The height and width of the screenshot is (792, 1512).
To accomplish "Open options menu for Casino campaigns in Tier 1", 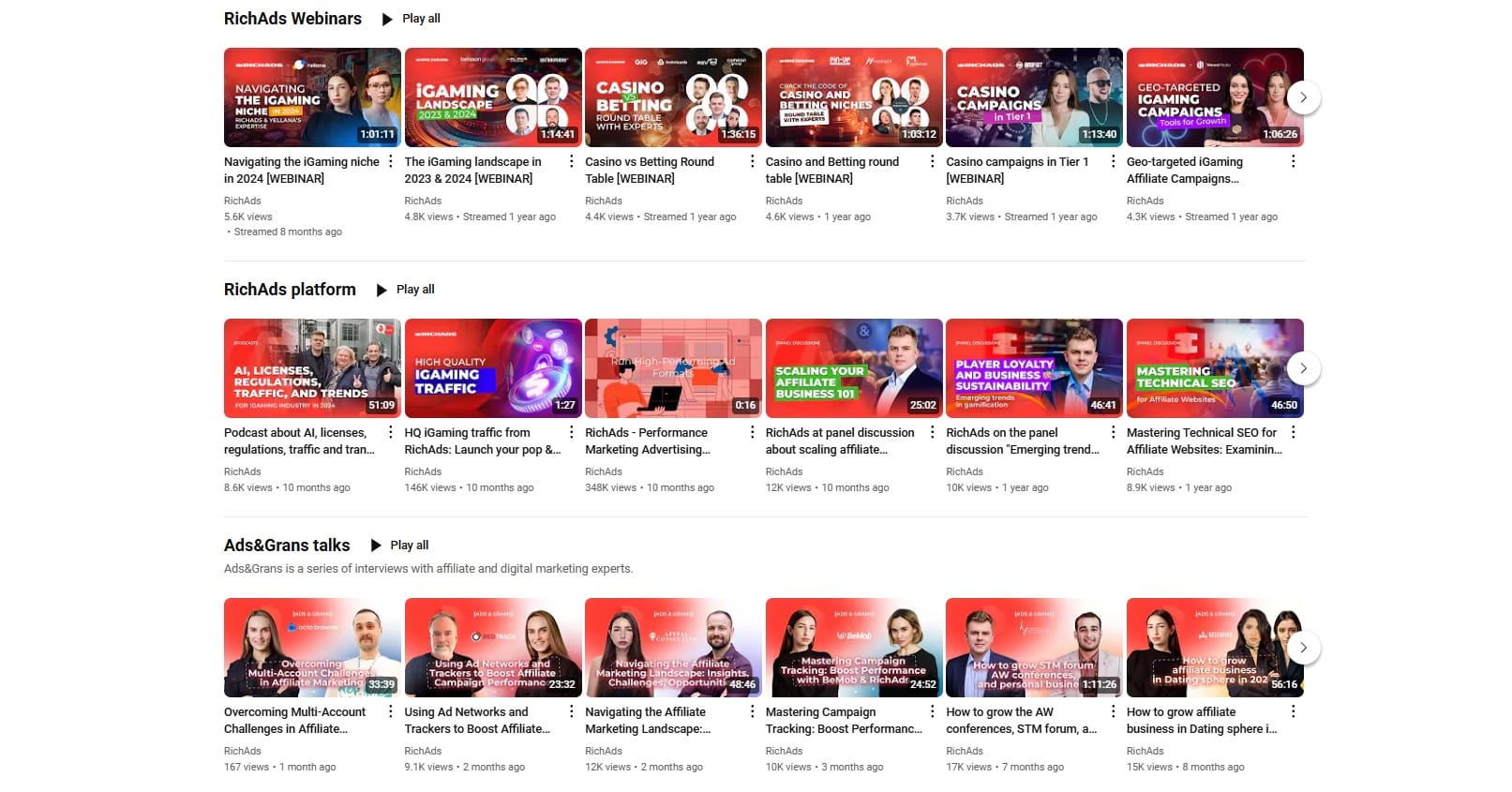I will tap(1113, 161).
